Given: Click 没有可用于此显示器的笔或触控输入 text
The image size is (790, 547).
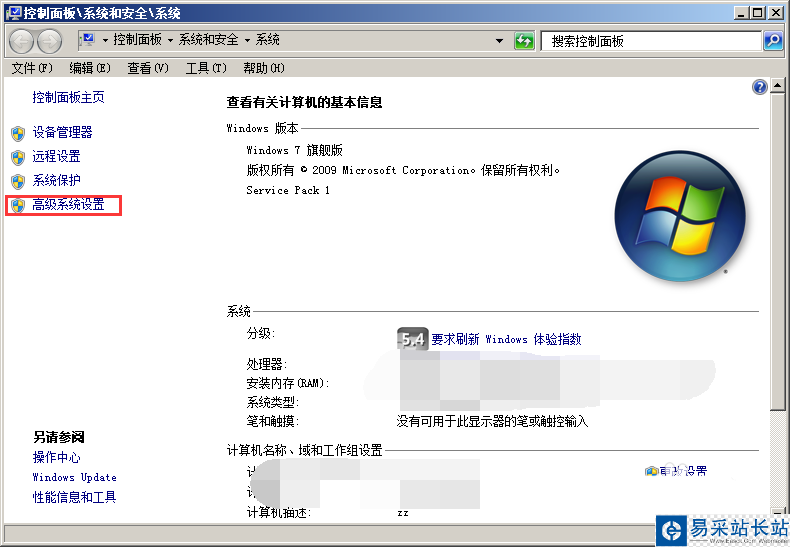Looking at the screenshot, I should (x=492, y=422).
